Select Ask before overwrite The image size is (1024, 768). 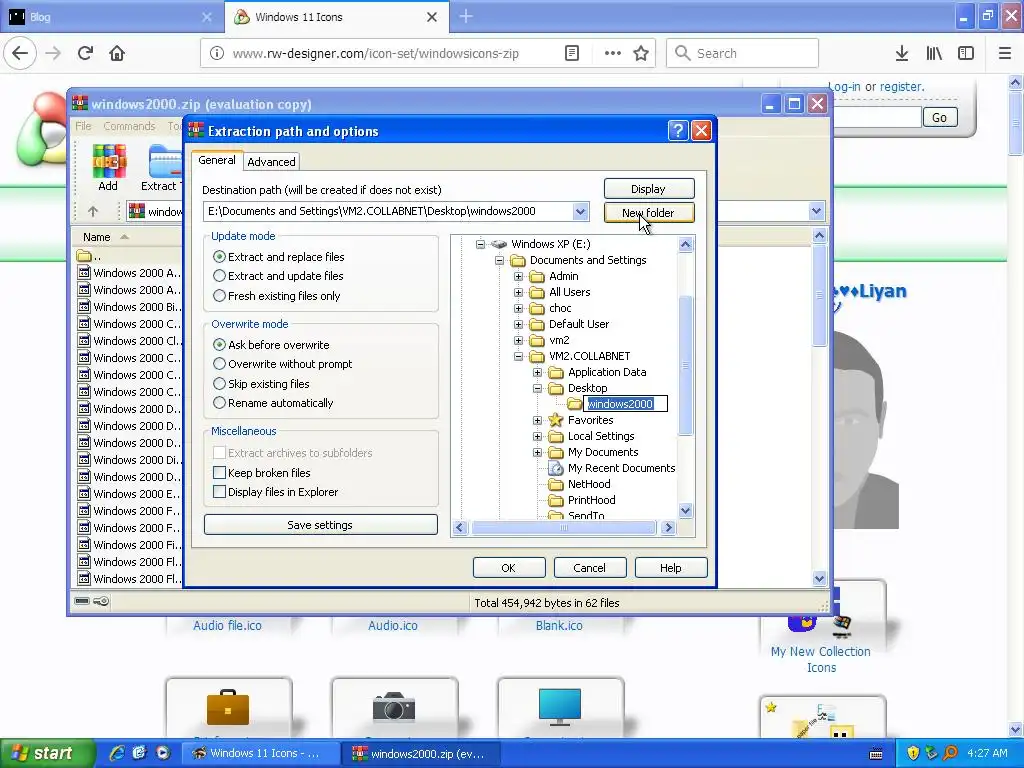(219, 344)
